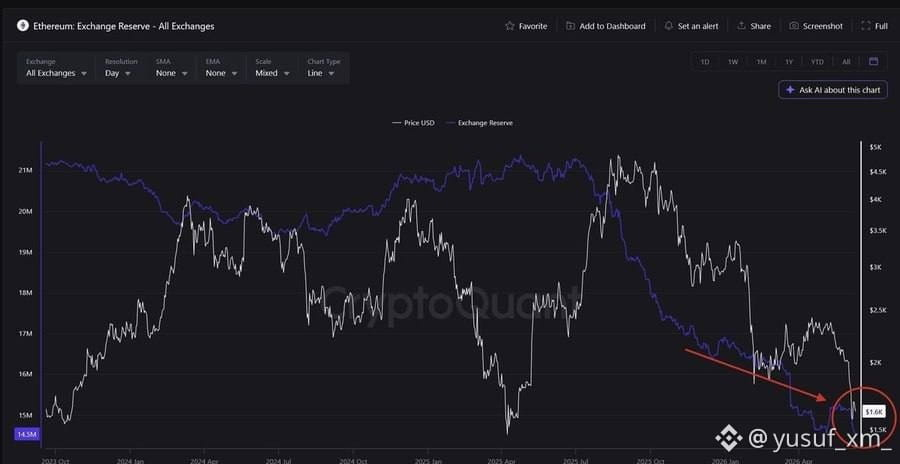The width and height of the screenshot is (900, 464).
Task: Open the Exchange dropdown set to All Exchanges
Action: click(x=56, y=68)
